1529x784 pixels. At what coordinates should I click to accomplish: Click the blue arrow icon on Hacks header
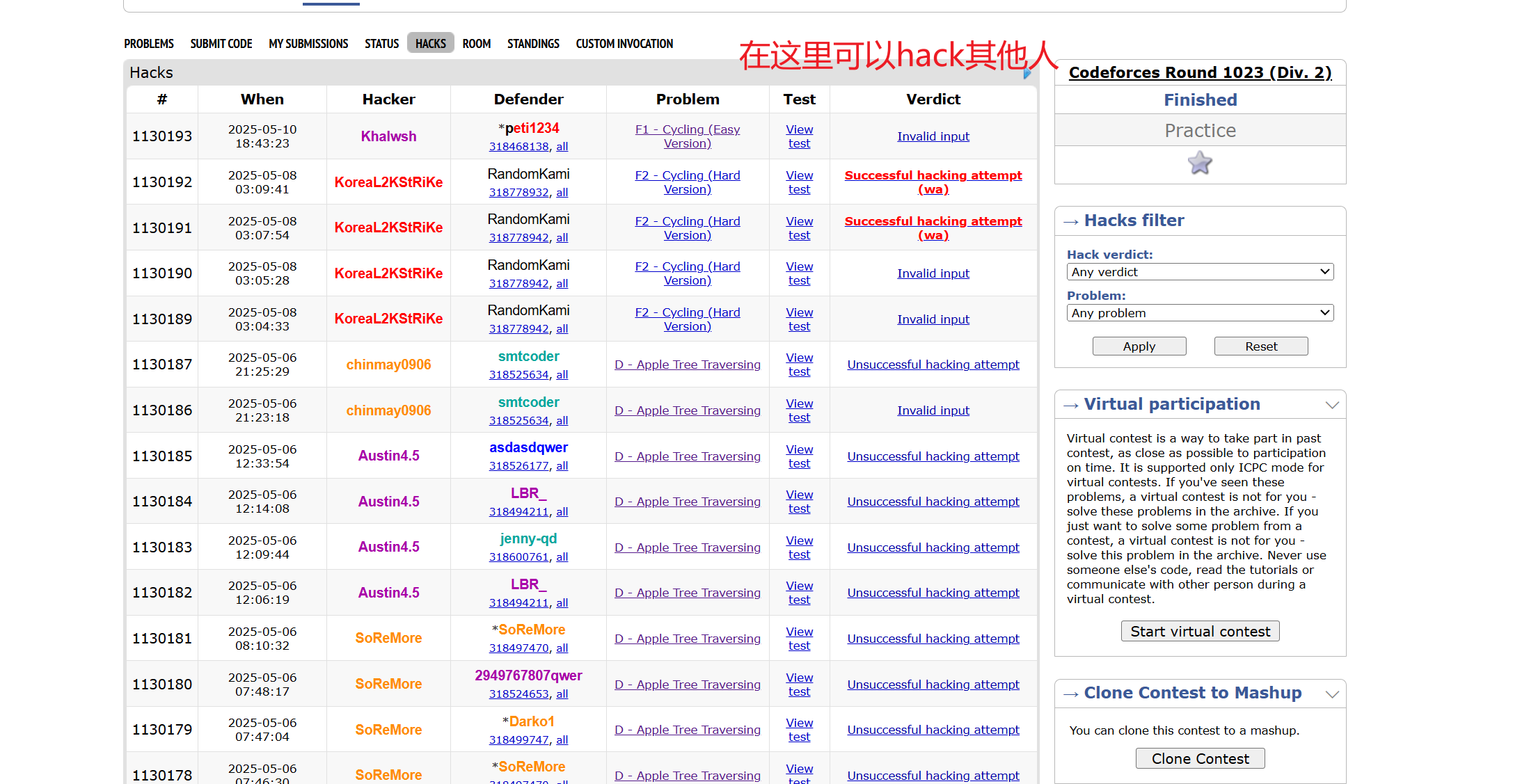1027,75
